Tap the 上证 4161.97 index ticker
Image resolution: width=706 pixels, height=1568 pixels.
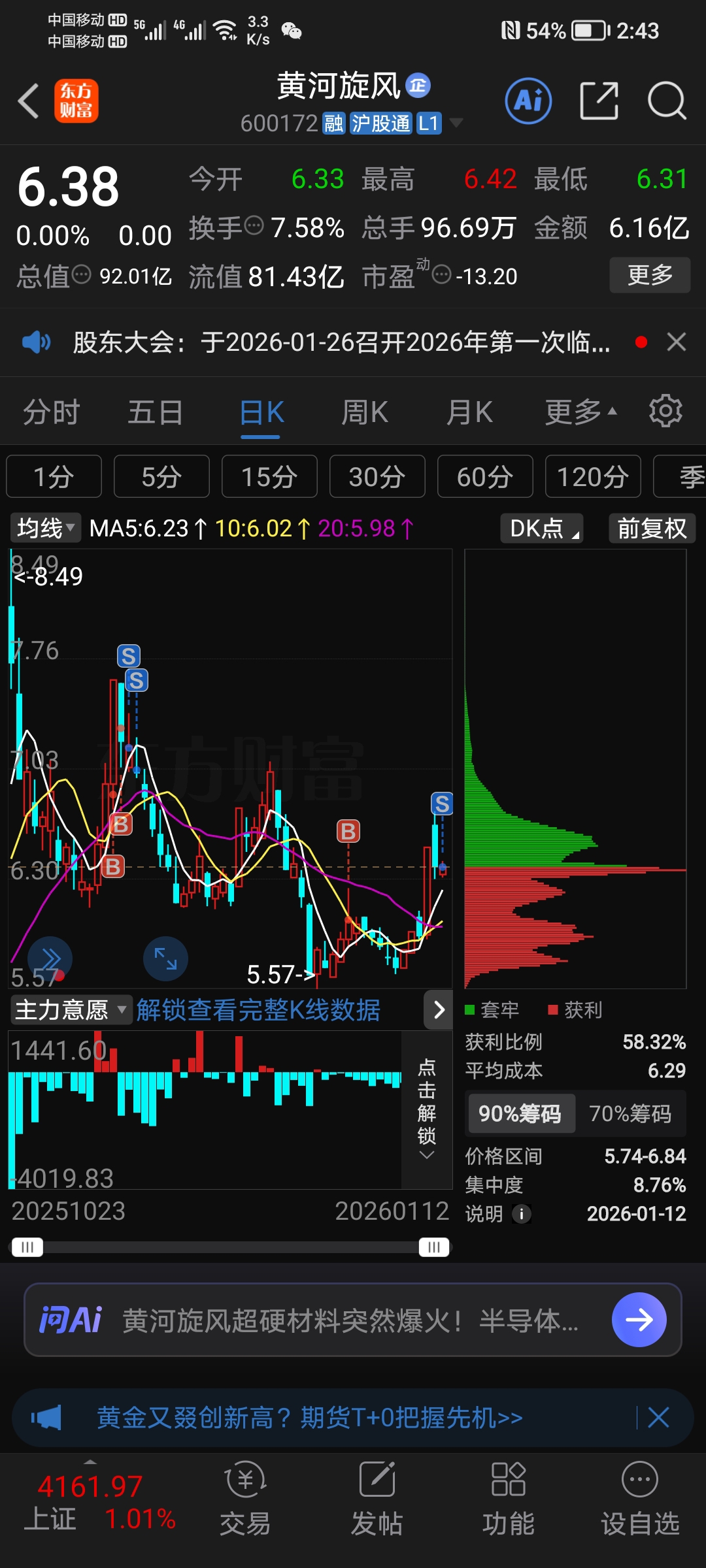[100, 1501]
